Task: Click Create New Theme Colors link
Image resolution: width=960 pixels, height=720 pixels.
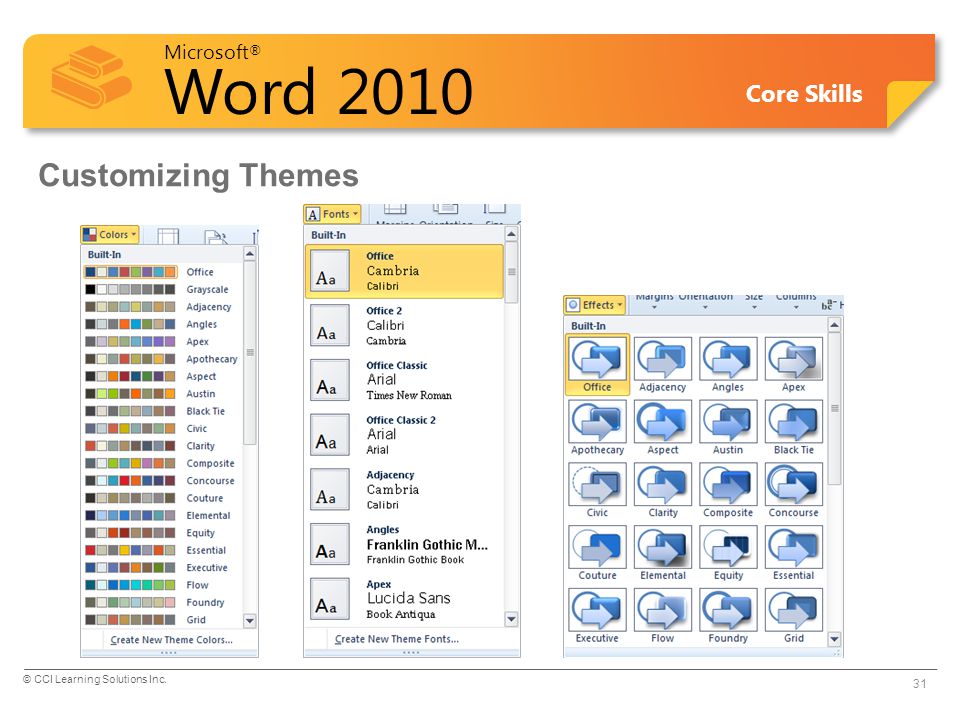Action: [x=171, y=640]
